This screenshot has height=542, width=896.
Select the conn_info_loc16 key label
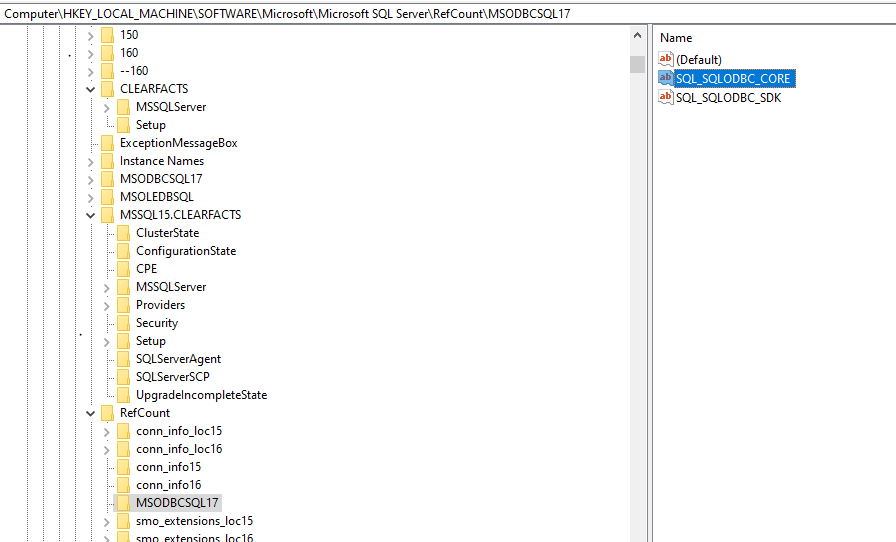(x=179, y=449)
